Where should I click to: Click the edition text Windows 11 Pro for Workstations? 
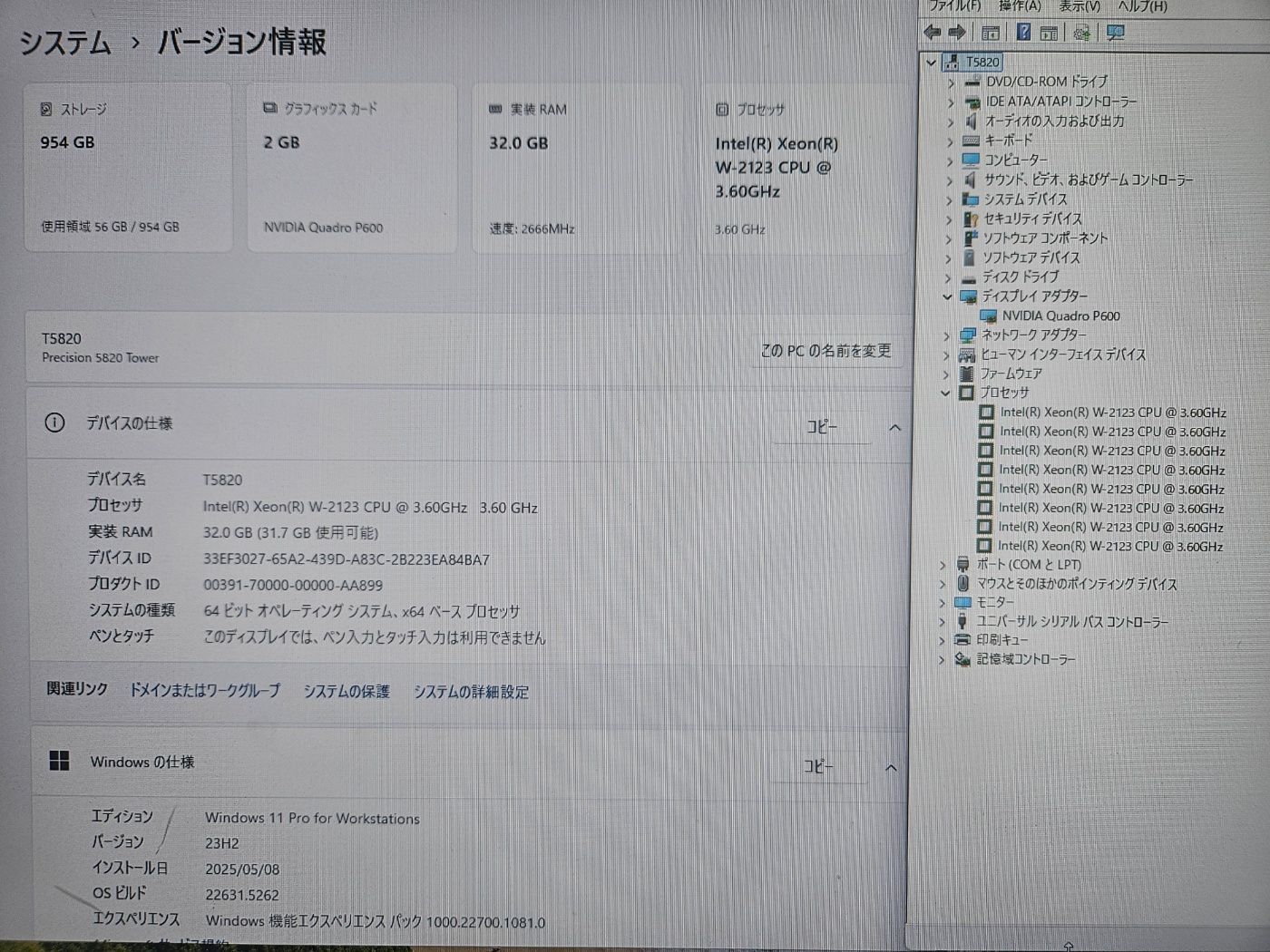(x=312, y=818)
